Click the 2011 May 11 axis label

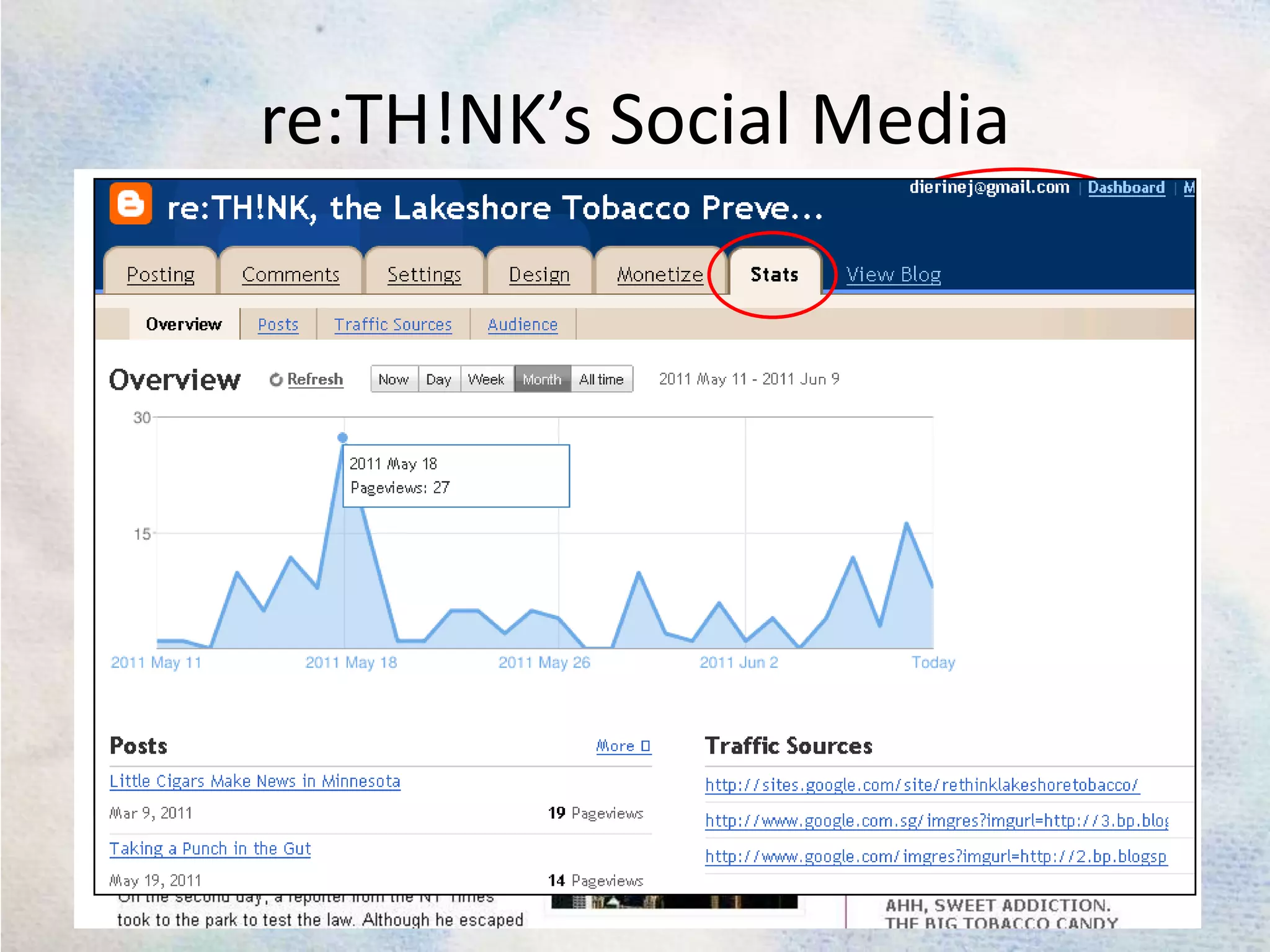(156, 663)
